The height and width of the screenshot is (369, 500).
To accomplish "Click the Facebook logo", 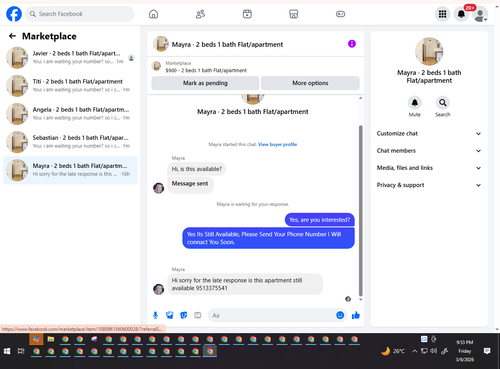I will [14, 14].
